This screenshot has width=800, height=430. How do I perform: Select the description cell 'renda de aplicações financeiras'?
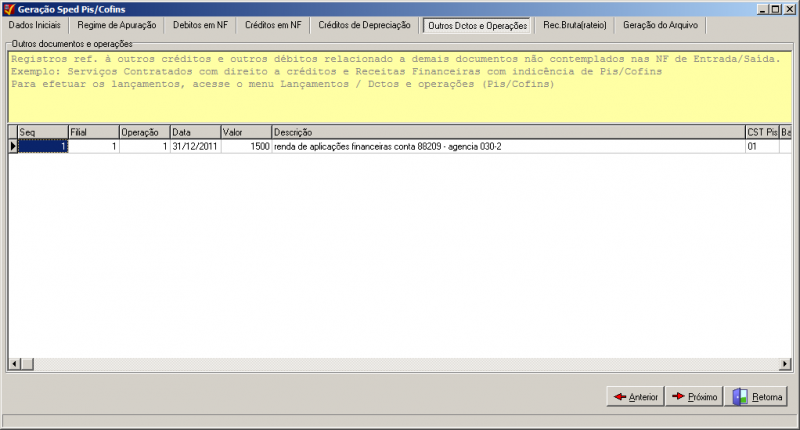tap(509, 146)
